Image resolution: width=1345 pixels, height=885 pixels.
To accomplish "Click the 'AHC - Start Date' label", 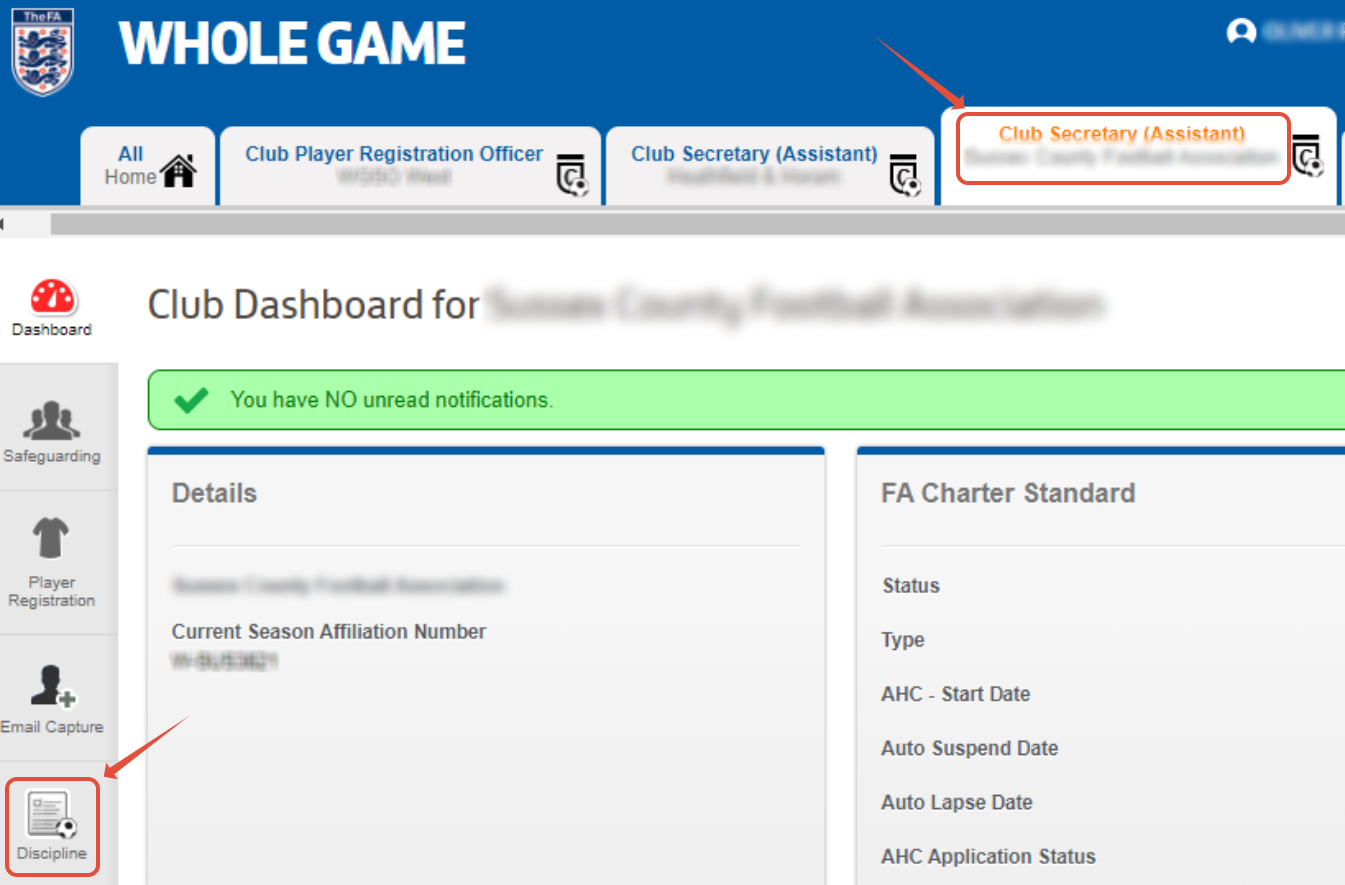I will pos(956,694).
